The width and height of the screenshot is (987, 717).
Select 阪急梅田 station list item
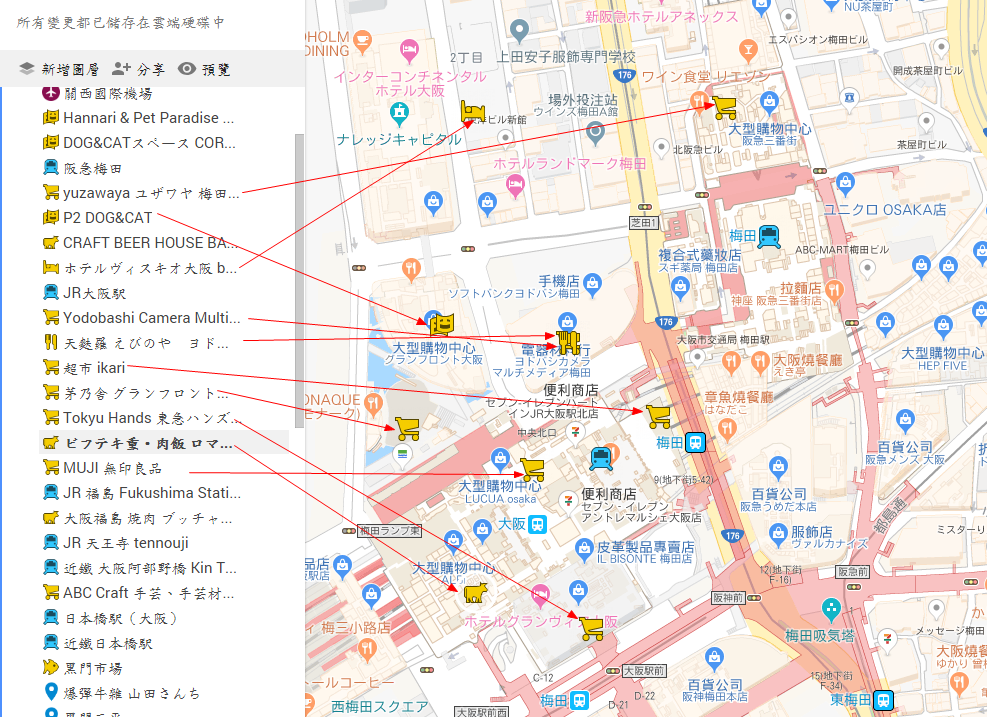click(82, 168)
